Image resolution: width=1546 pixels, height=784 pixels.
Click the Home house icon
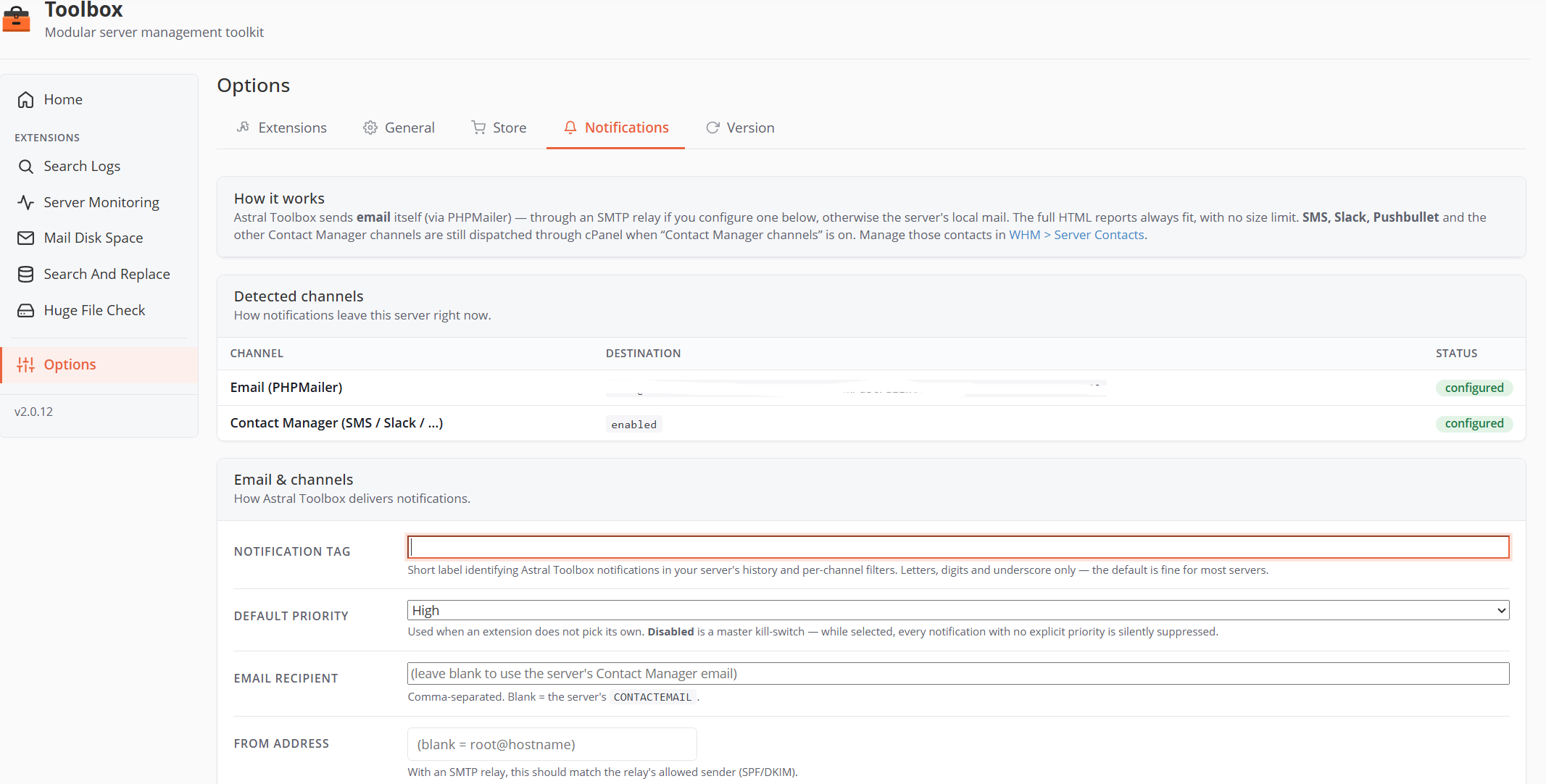(x=25, y=99)
